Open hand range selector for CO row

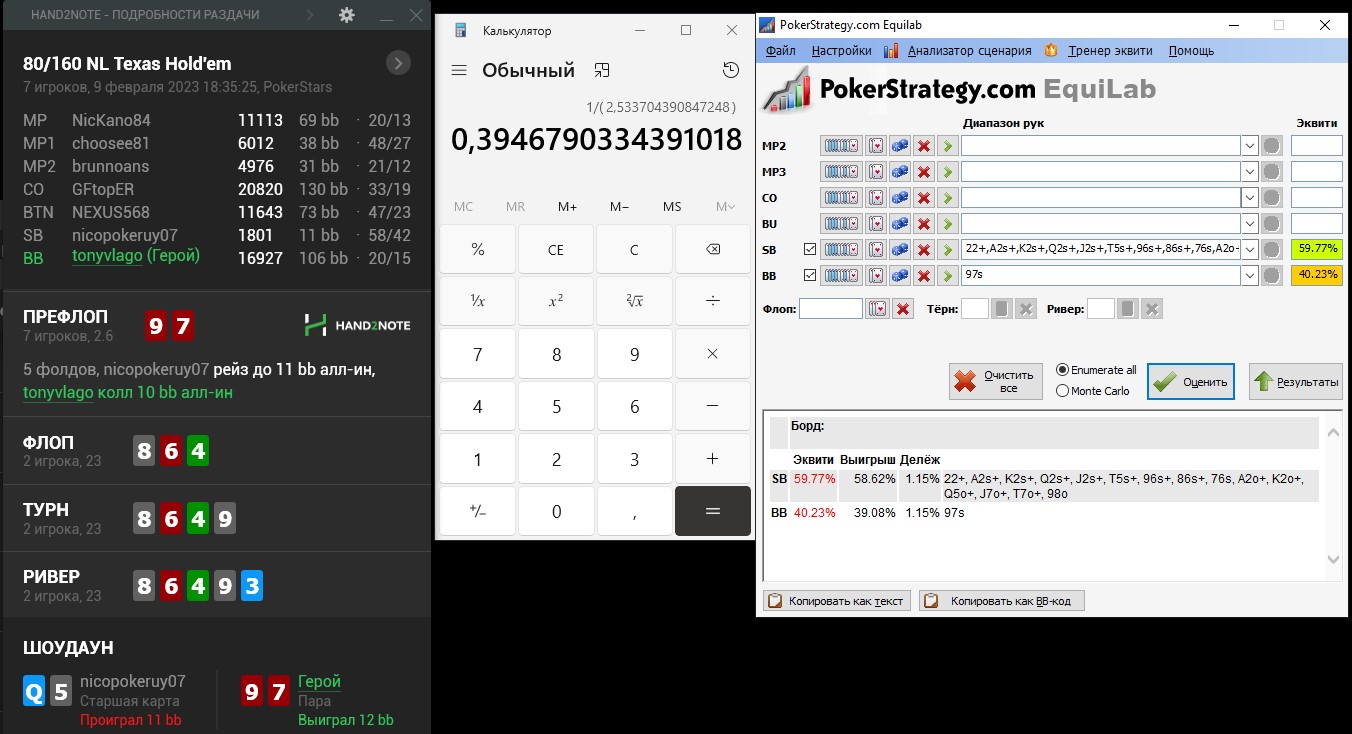[x=841, y=198]
